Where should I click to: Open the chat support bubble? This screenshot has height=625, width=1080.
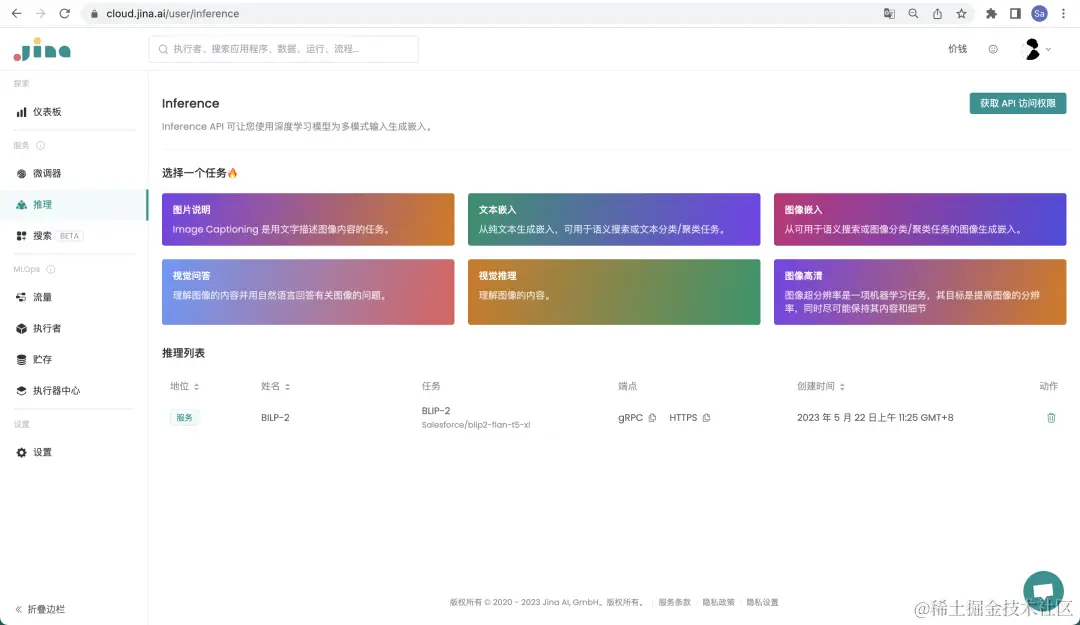tap(1043, 590)
